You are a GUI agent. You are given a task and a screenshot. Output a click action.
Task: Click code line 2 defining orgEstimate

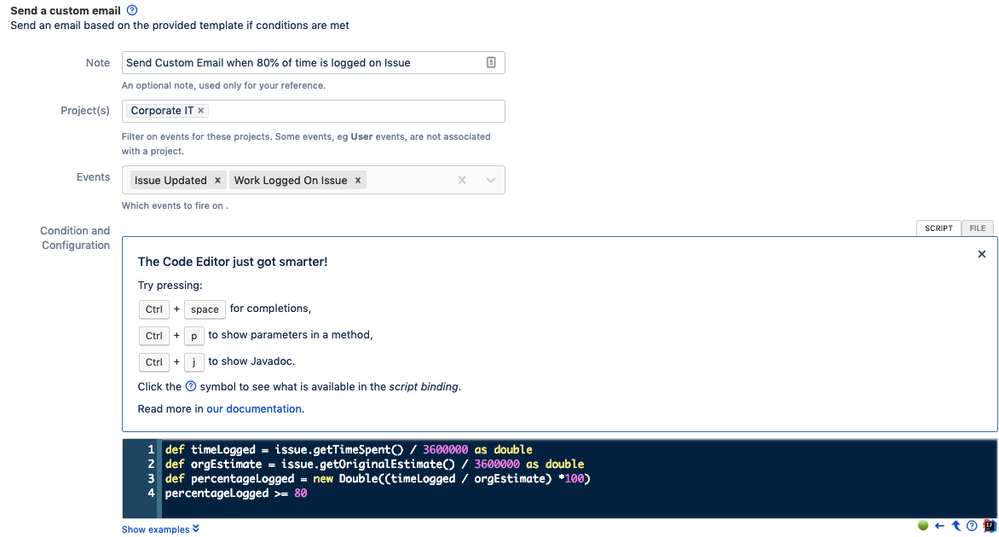coord(375,464)
